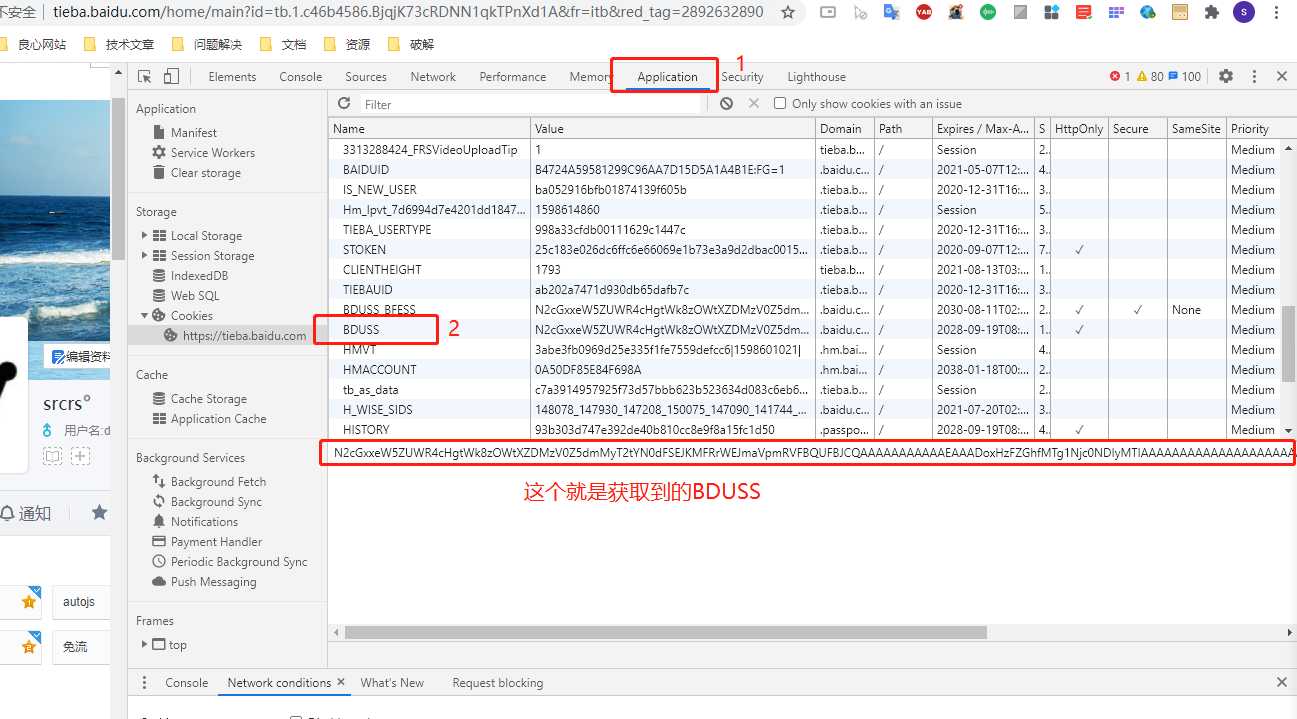The image size is (1297, 719).
Task: Switch to the Elements tab
Action: (232, 77)
